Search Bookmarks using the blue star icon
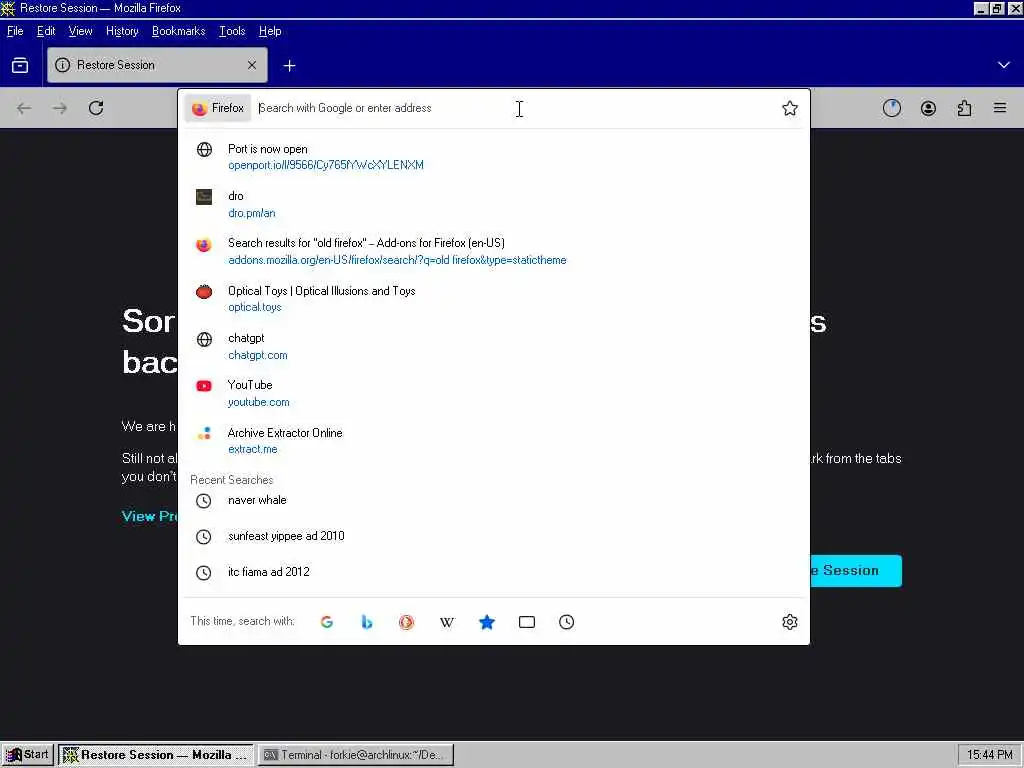This screenshot has height=768, width=1024. coord(487,622)
